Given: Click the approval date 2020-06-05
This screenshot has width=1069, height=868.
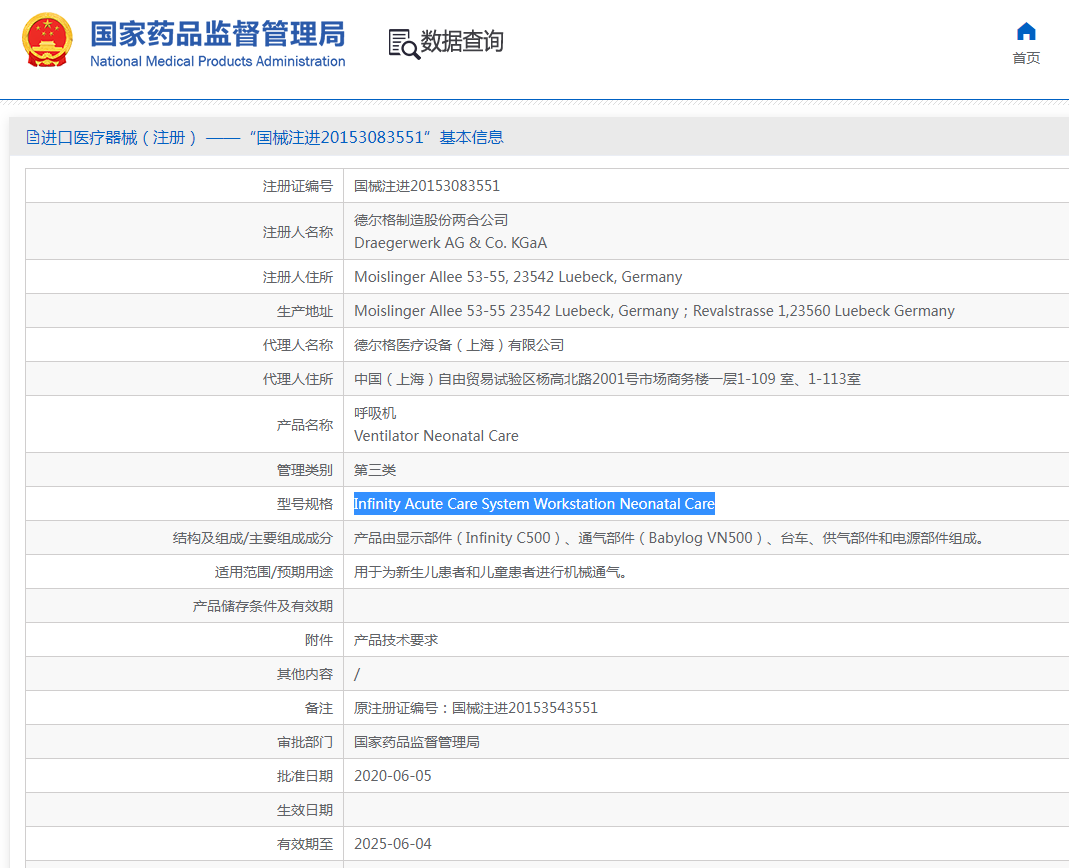Looking at the screenshot, I should click(393, 776).
